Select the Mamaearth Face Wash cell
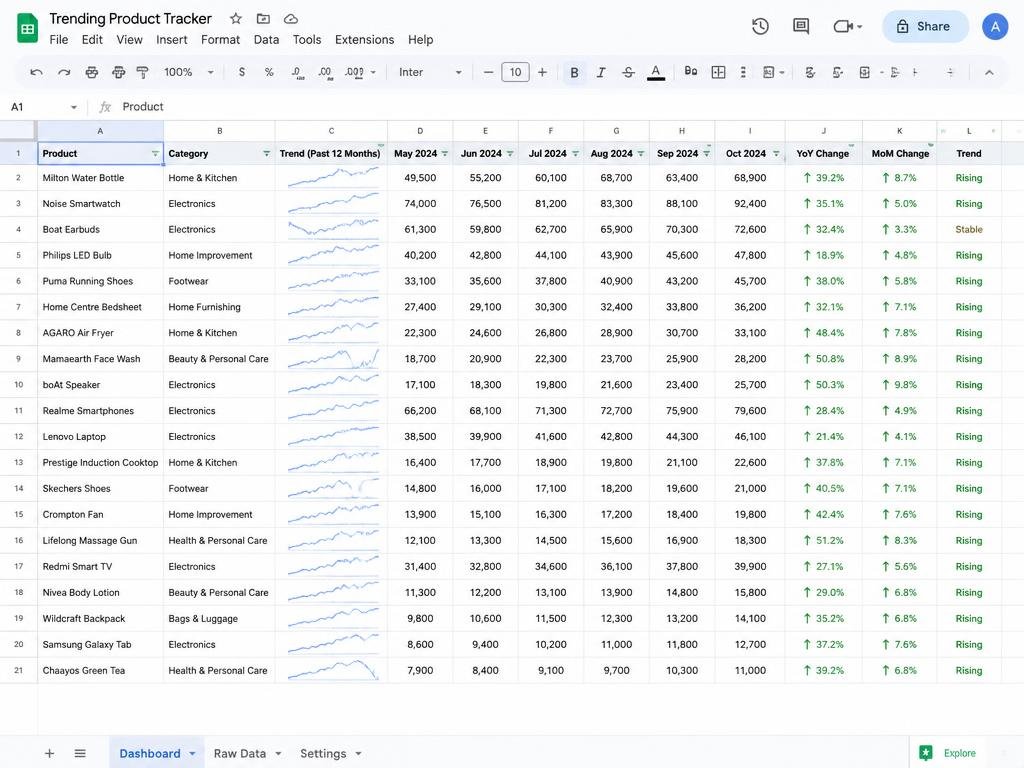The height and width of the screenshot is (768, 1024). [101, 359]
